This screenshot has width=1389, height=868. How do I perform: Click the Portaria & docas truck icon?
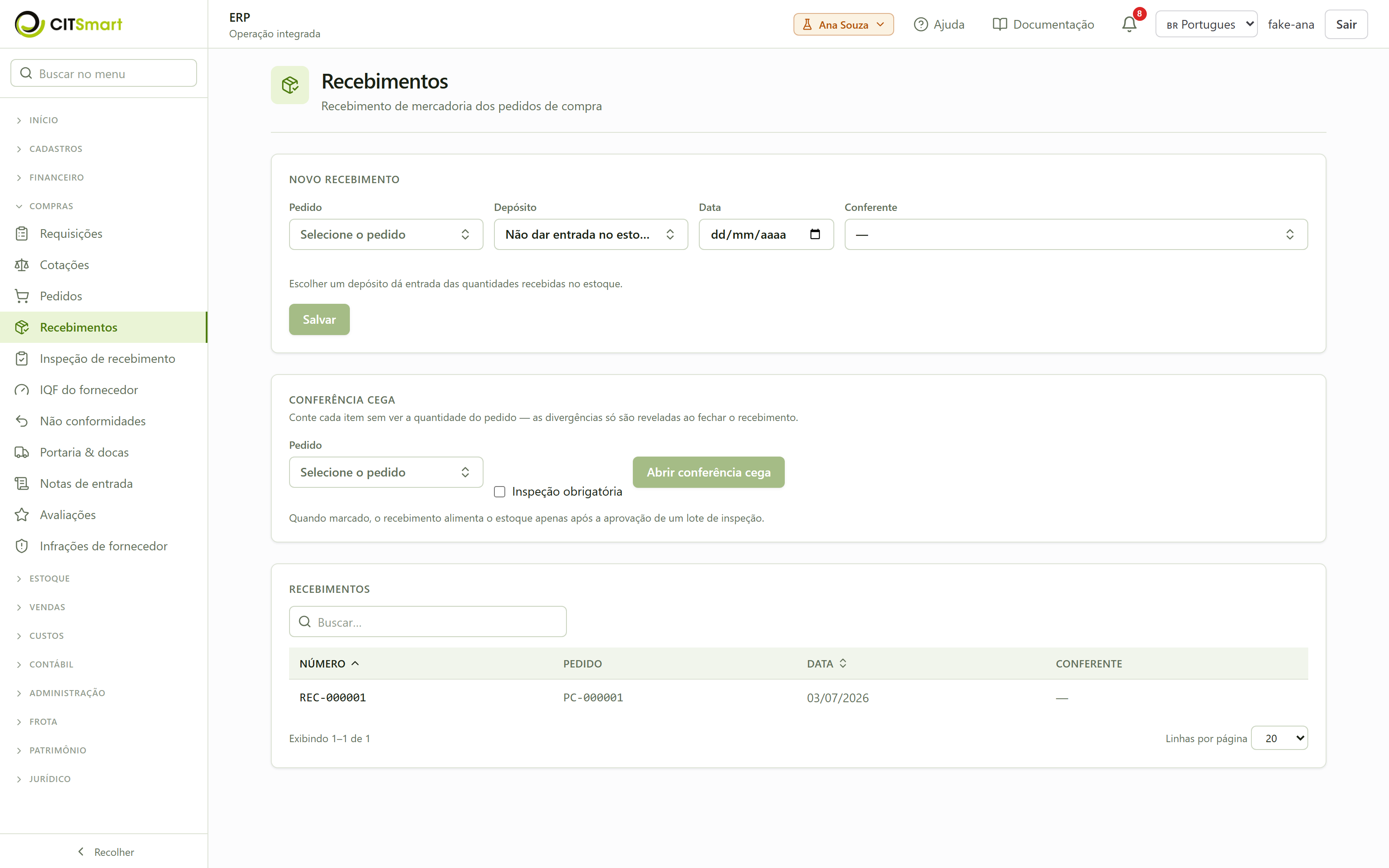pos(22,452)
